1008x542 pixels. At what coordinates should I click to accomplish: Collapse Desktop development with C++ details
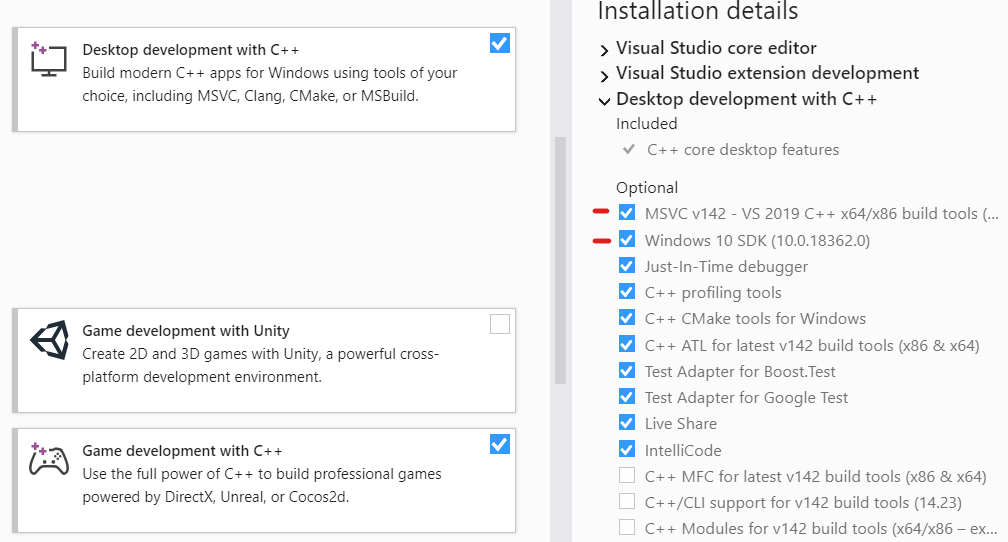(604, 100)
